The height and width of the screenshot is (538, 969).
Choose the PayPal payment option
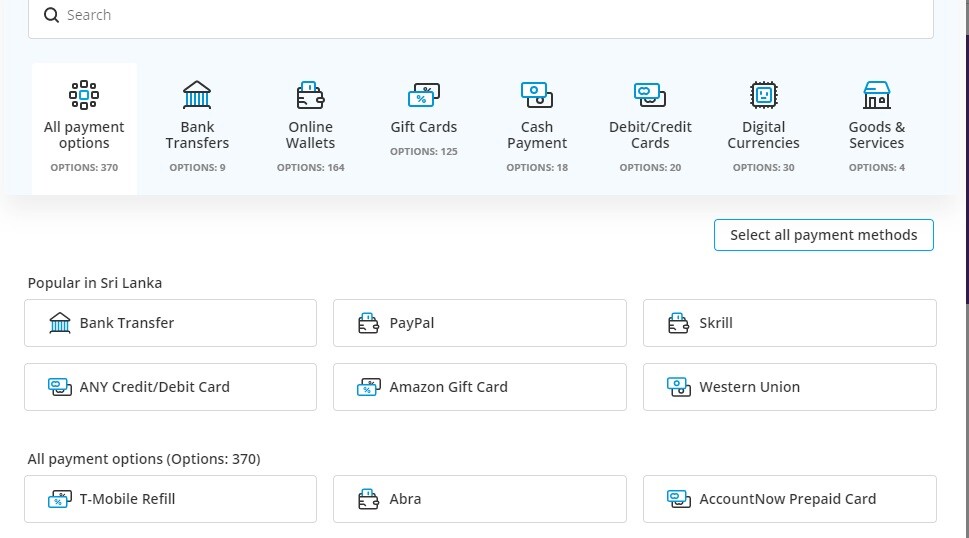click(x=480, y=323)
